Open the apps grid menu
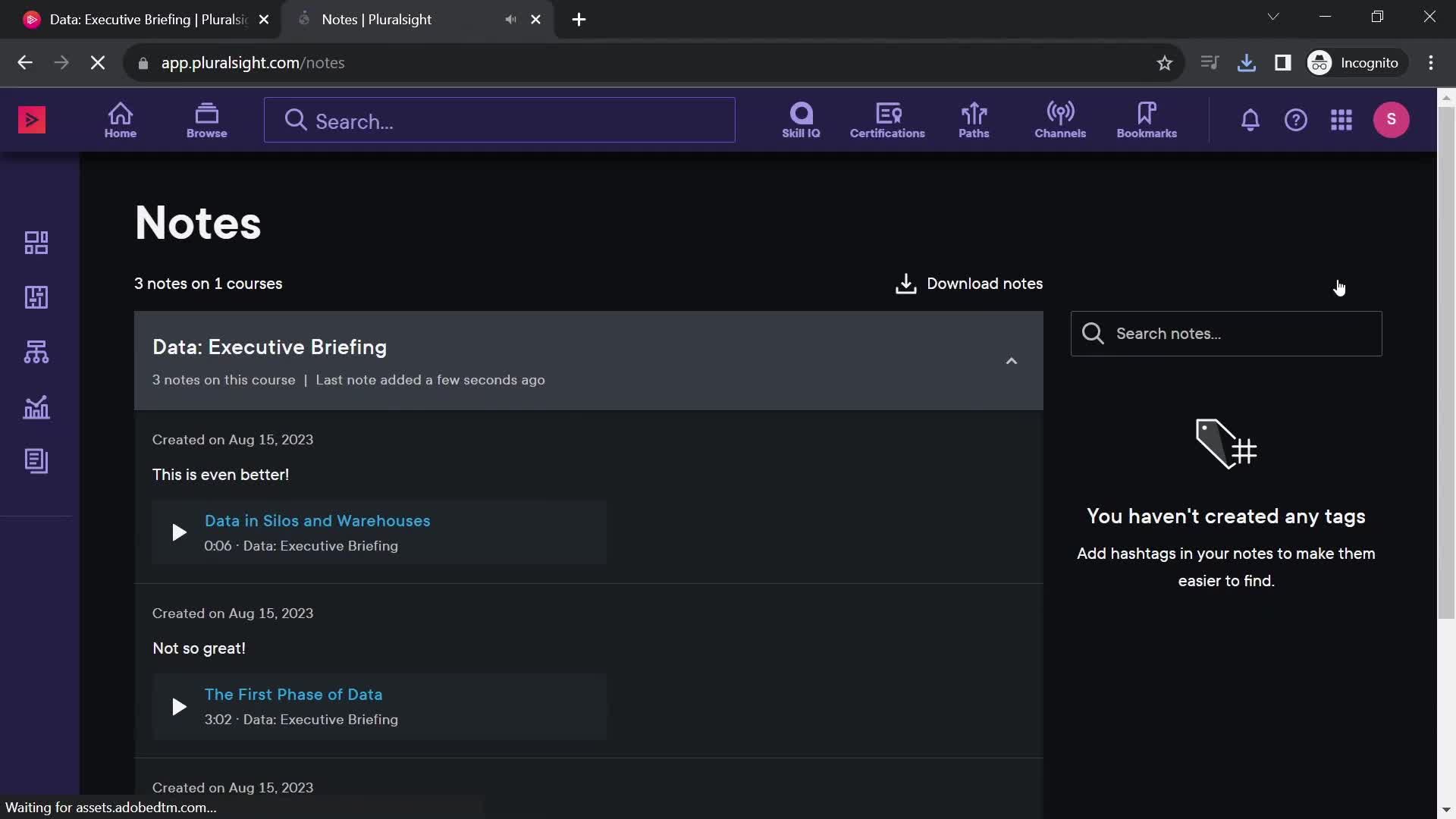The width and height of the screenshot is (1456, 819). [1341, 120]
